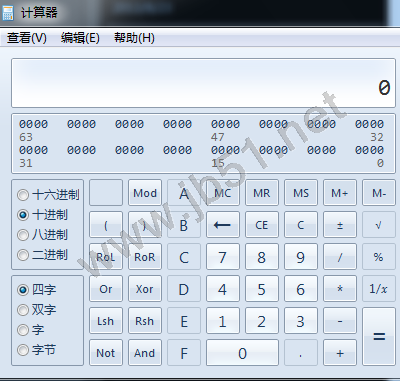Screen dimensions: 400x381
Task: Click the Not bitwise button
Action: (x=106, y=353)
